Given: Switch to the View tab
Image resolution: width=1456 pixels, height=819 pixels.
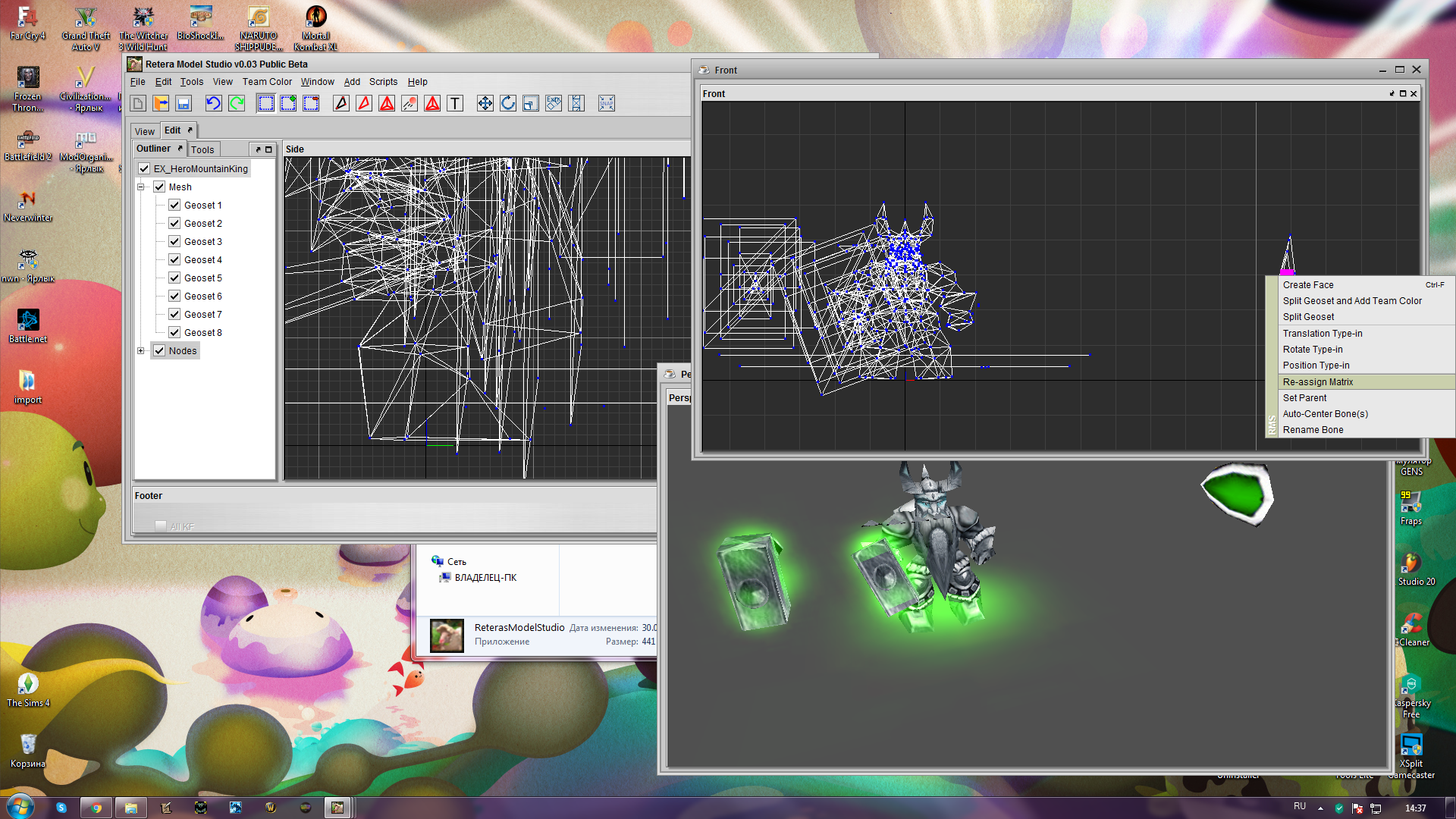Looking at the screenshot, I should click(144, 132).
